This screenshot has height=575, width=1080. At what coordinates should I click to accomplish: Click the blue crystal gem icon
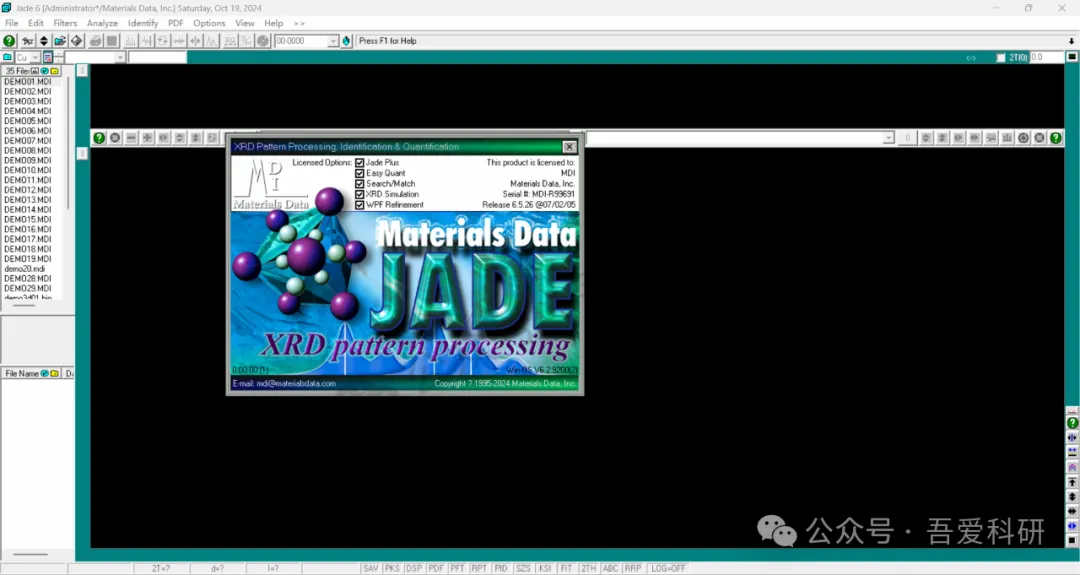click(x=346, y=41)
